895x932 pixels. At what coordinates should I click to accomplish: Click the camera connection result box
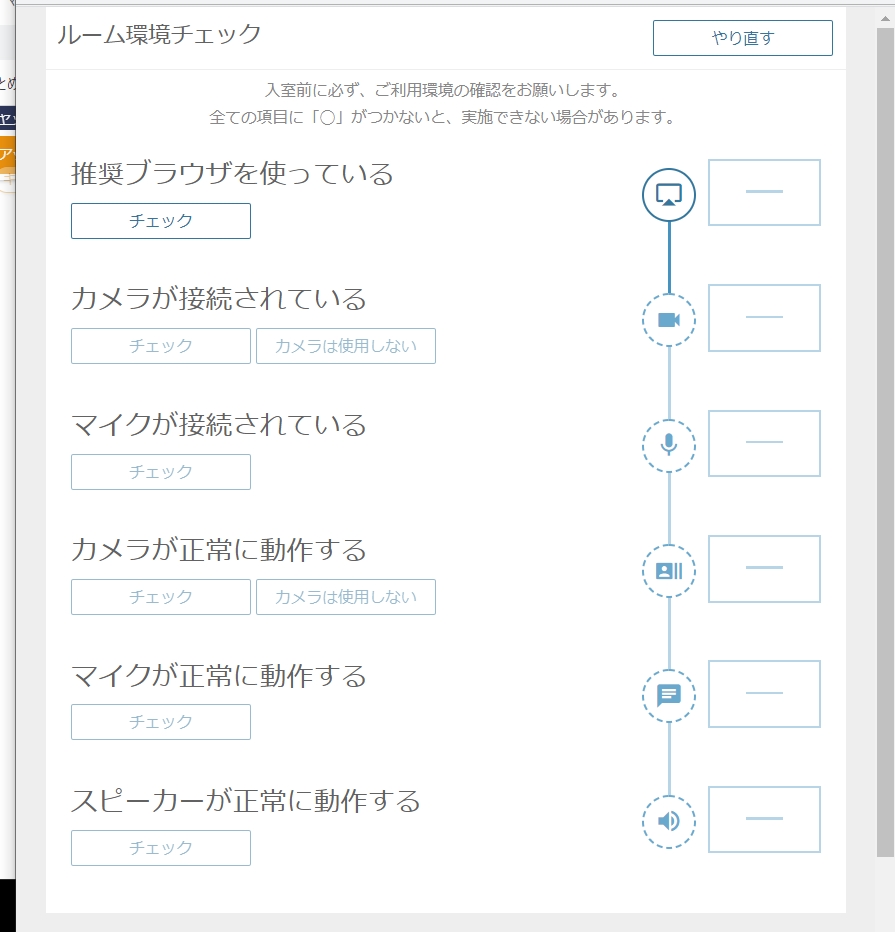pyautogui.click(x=764, y=318)
